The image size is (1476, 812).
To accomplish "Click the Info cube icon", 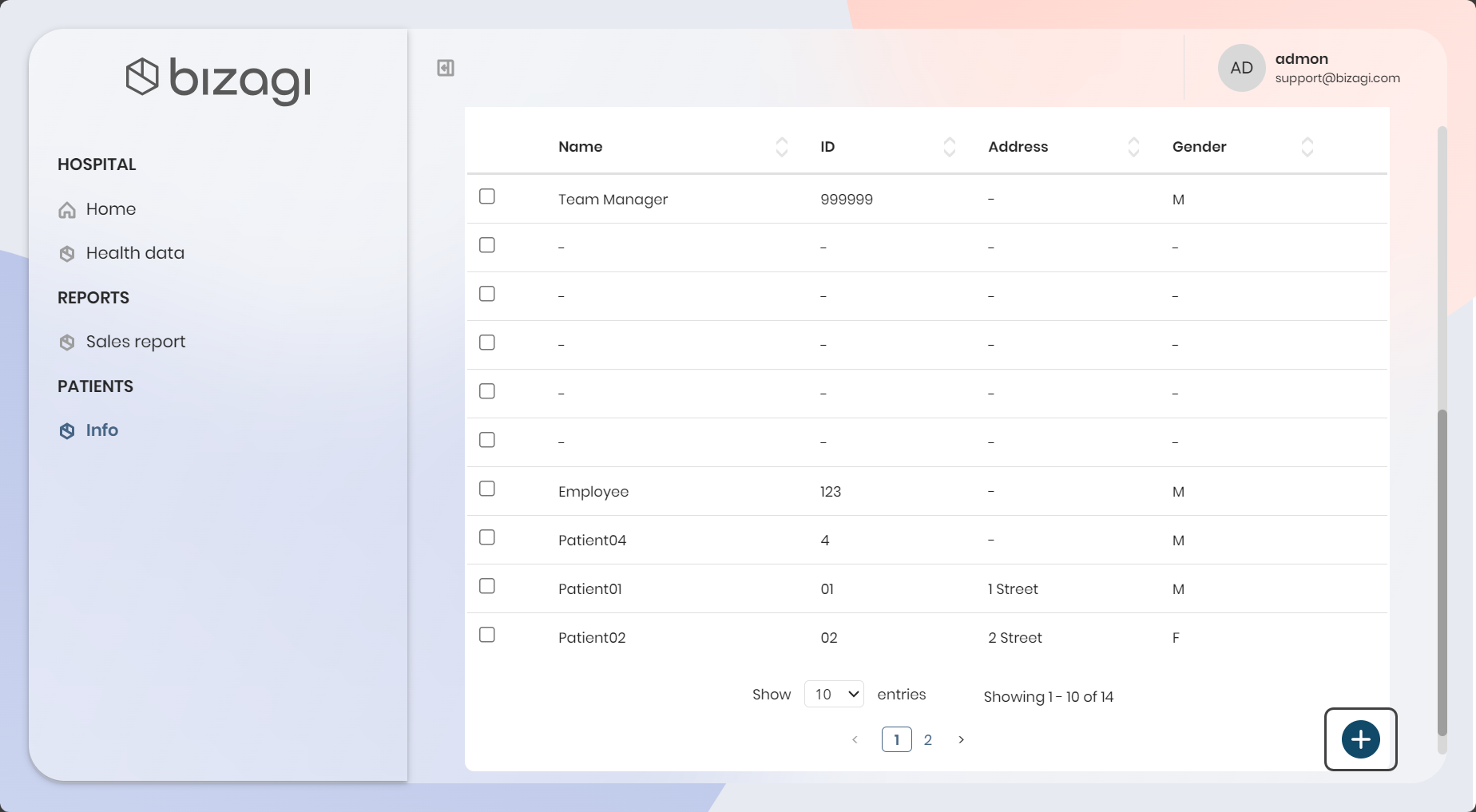I will [67, 431].
